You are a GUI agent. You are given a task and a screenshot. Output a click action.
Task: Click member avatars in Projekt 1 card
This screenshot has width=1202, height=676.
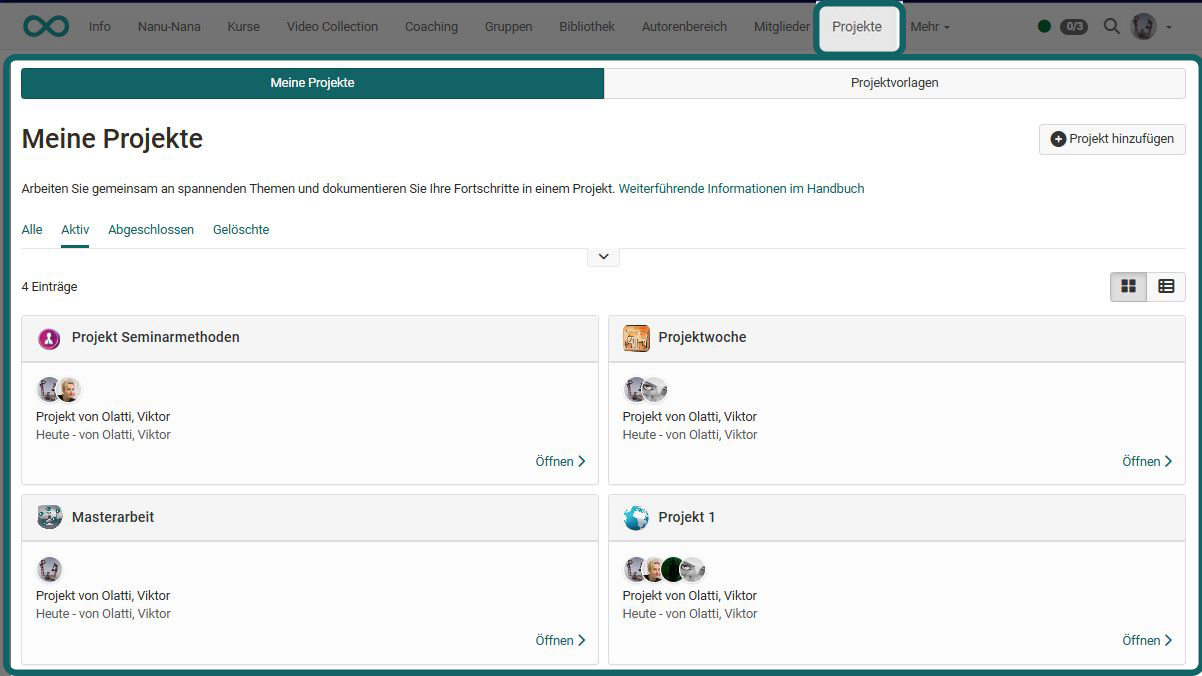pyautogui.click(x=665, y=570)
